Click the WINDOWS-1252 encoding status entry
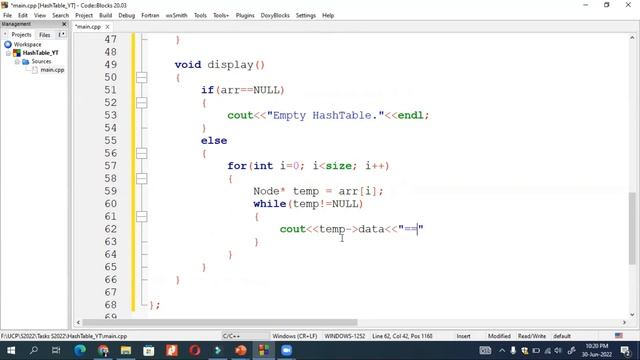This screenshot has width=640, height=360. (344, 336)
